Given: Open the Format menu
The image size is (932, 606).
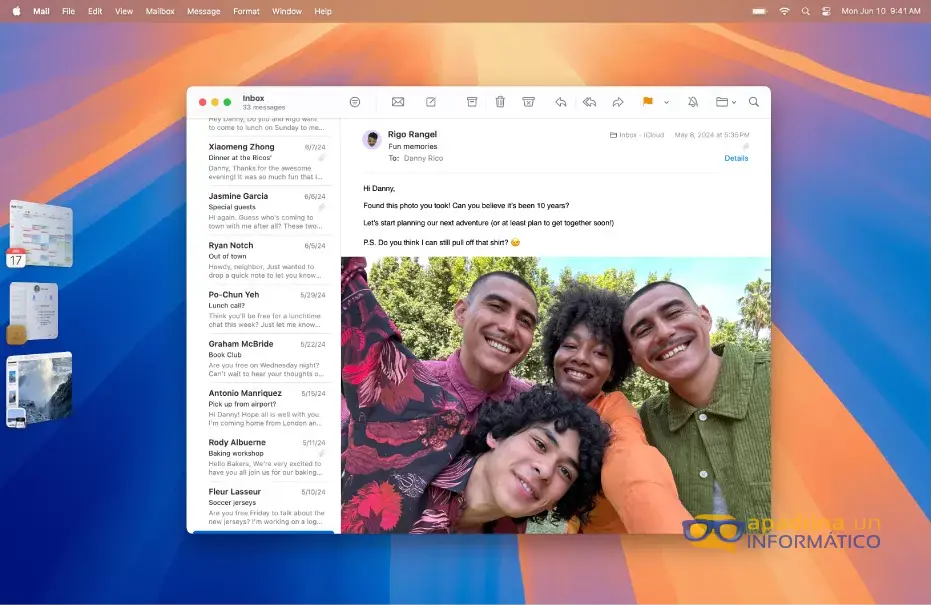Looking at the screenshot, I should pyautogui.click(x=246, y=11).
